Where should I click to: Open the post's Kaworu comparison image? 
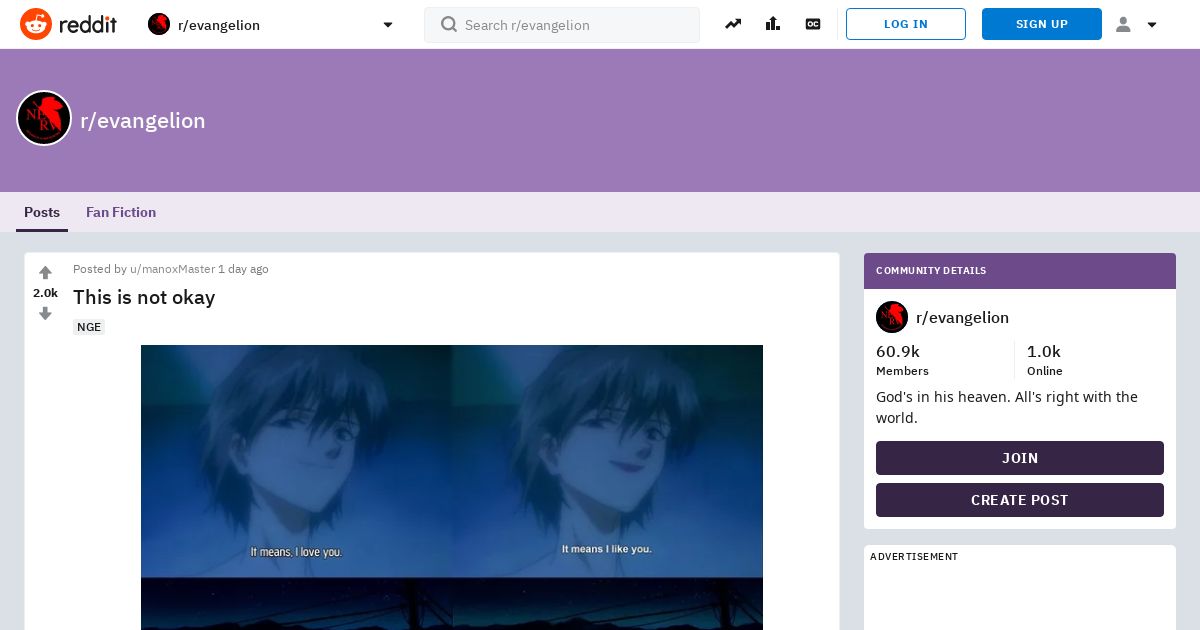[x=452, y=487]
